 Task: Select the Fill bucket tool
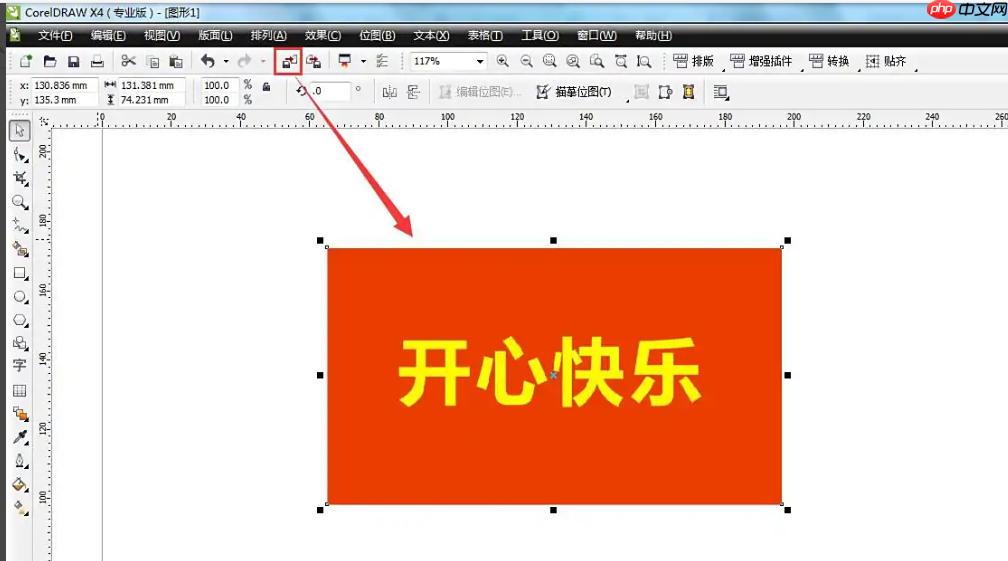(20, 484)
